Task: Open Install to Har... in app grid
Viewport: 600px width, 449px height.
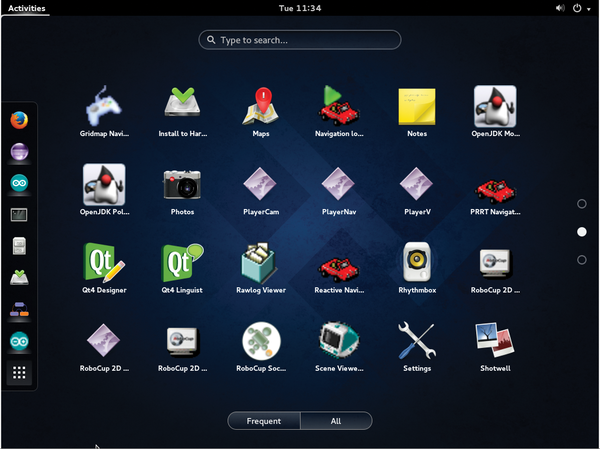Action: click(x=183, y=111)
